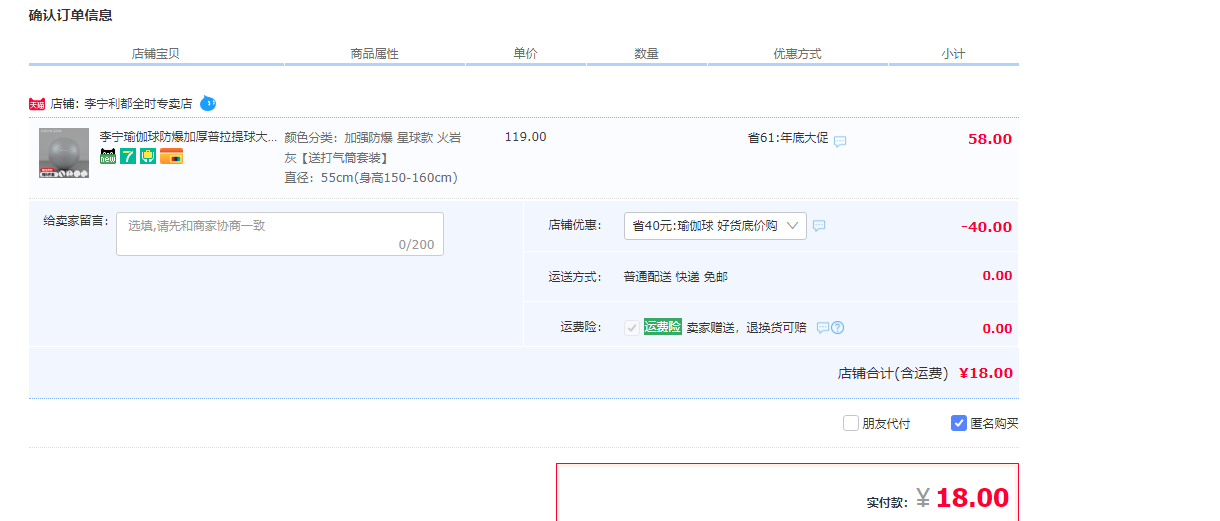
Task: Click the 单价 column header
Action: click(526, 54)
